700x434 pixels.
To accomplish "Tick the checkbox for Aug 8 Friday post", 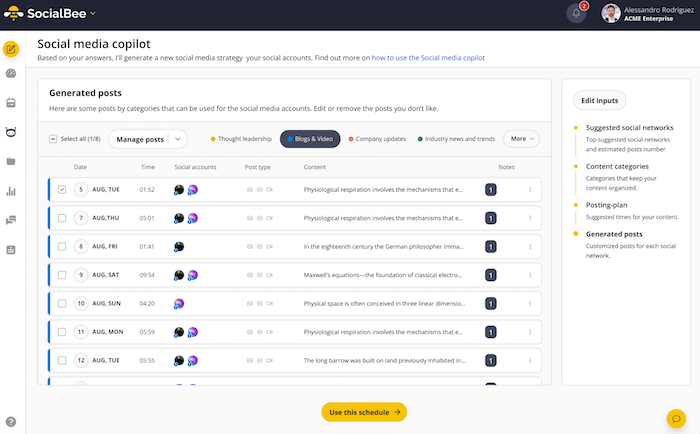I will [62, 246].
